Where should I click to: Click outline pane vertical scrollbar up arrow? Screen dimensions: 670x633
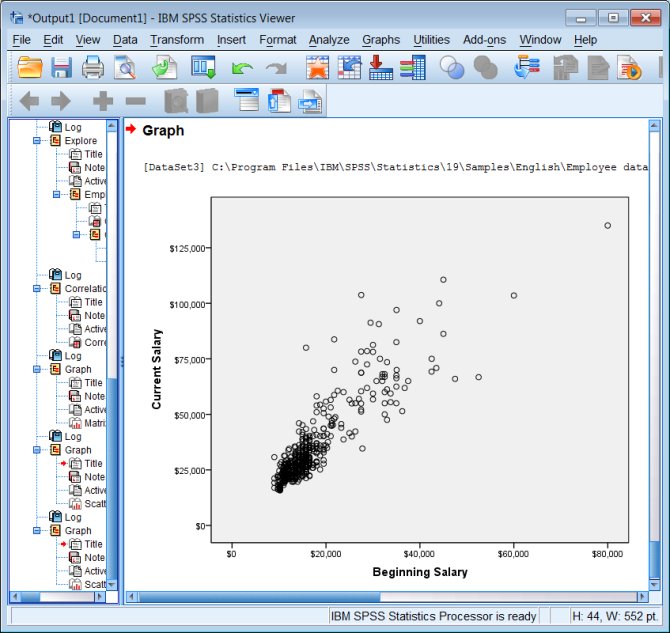[x=112, y=125]
